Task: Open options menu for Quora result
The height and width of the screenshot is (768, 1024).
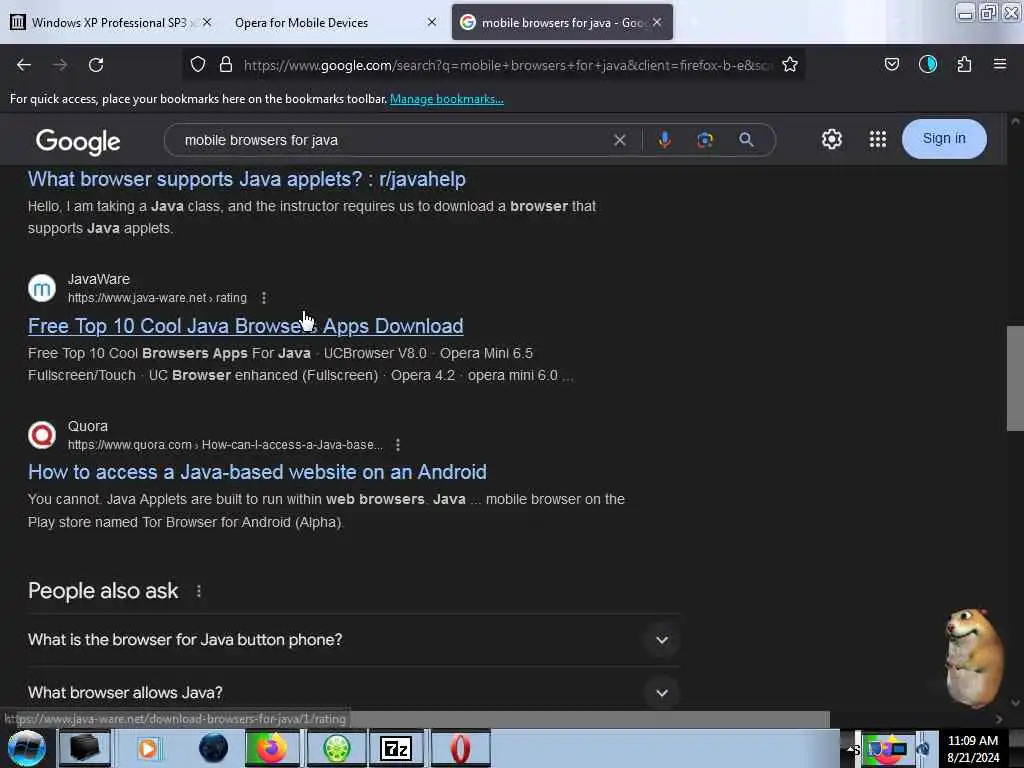Action: (398, 445)
